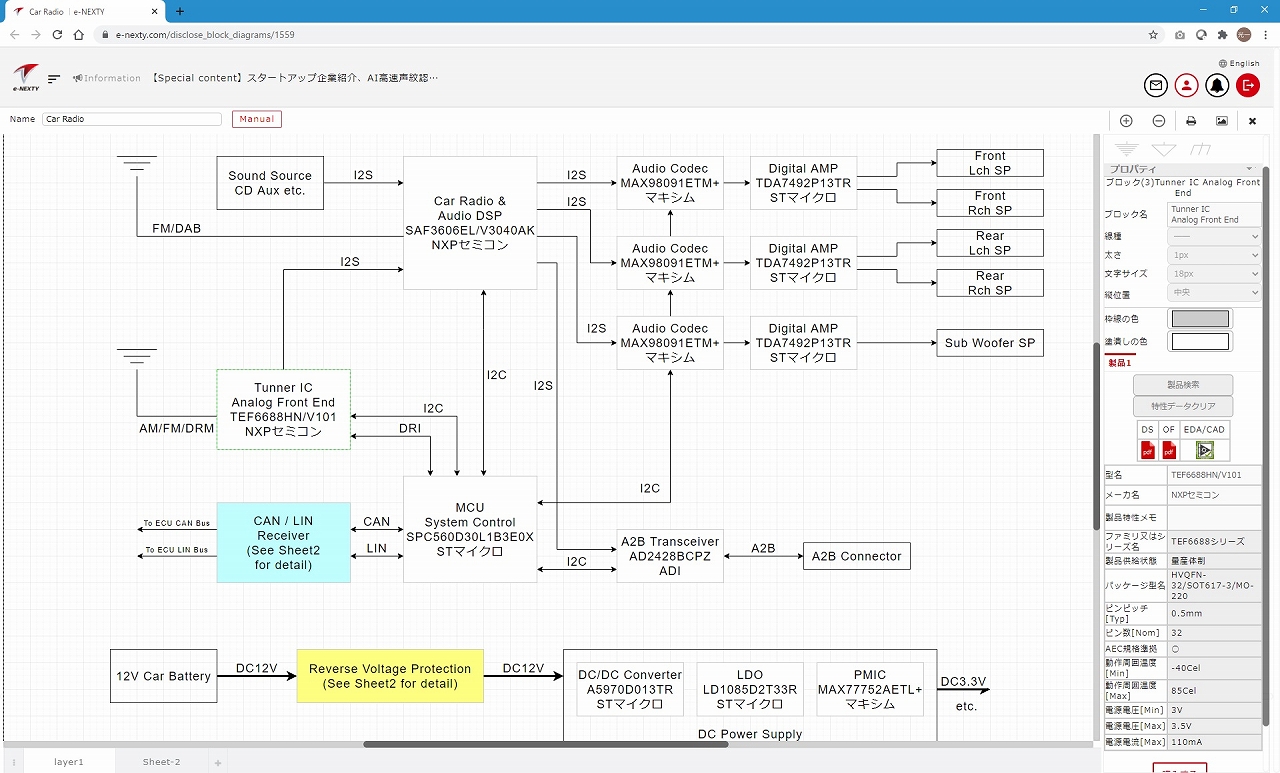Screen dimensions: 1280x773
Task: Select the ground symbol shape icon
Action: (1127, 149)
